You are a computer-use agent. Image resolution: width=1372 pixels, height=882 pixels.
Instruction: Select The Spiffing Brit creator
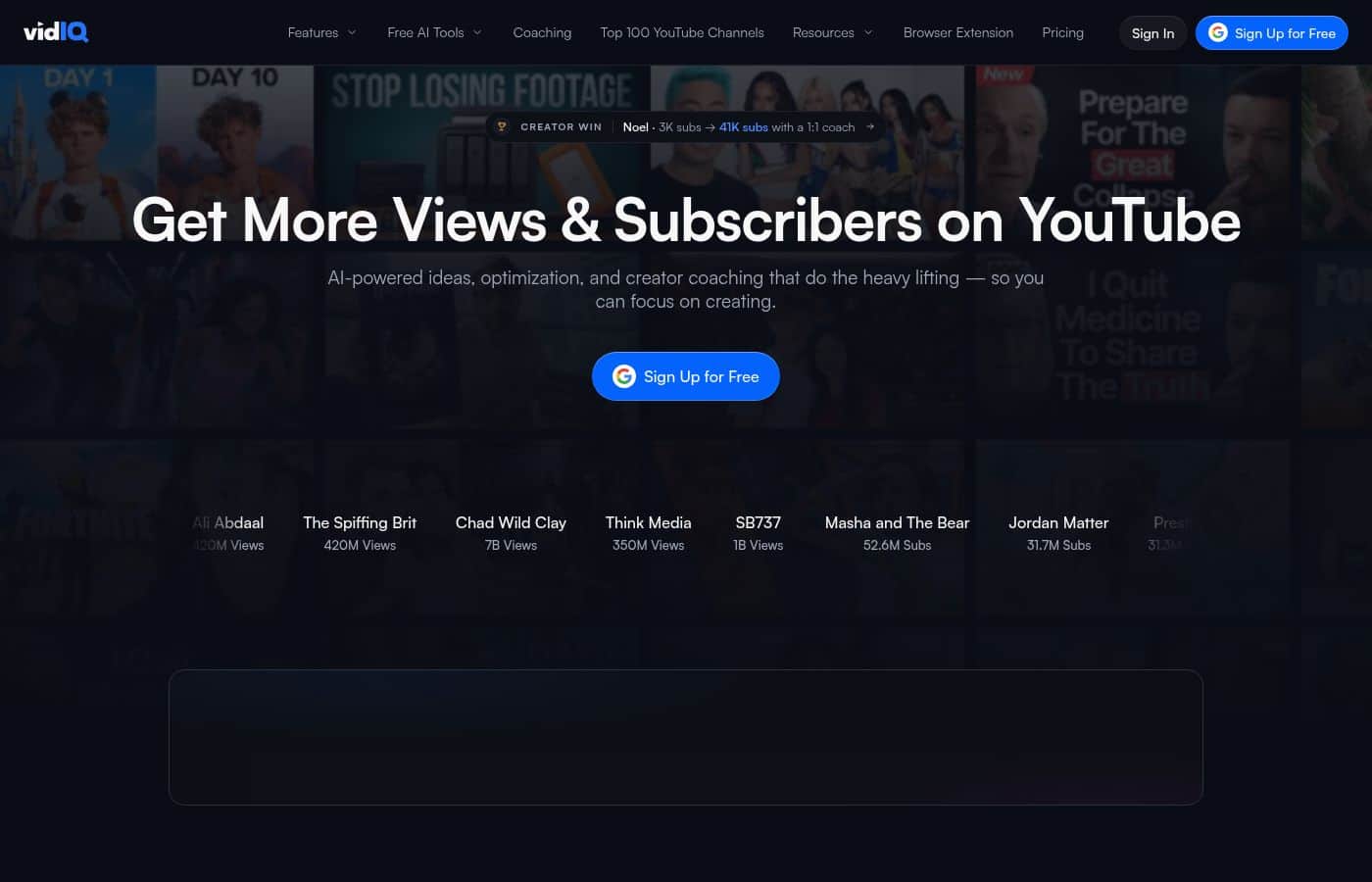click(x=360, y=533)
